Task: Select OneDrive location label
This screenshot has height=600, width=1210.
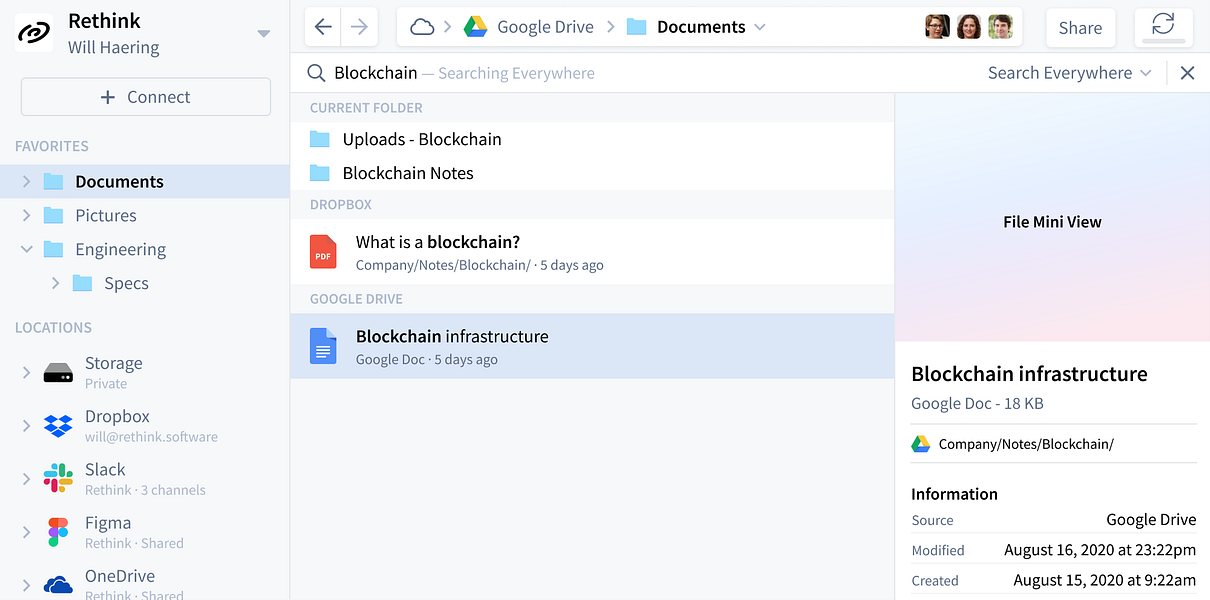Action: coord(120,576)
